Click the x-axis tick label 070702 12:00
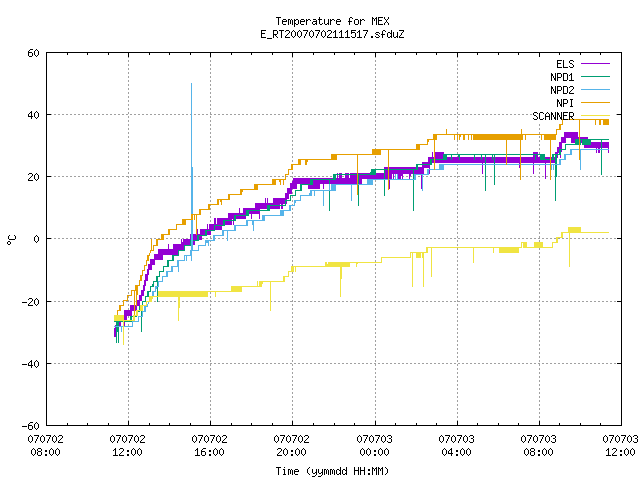Image resolution: width=640 pixels, height=480 pixels. [127, 446]
